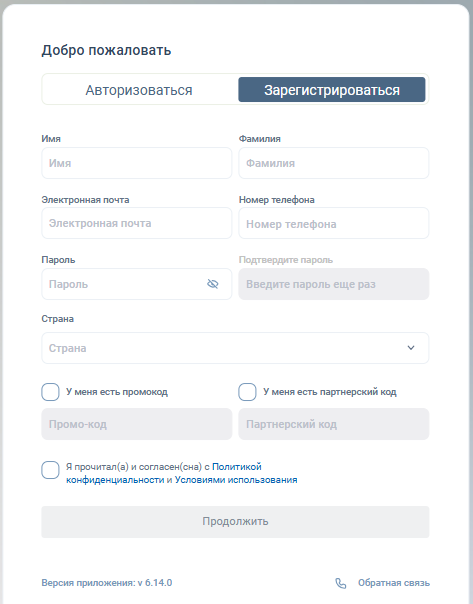Click the Электронная почта input field
Screen dimensions: 473x604
pos(137,223)
